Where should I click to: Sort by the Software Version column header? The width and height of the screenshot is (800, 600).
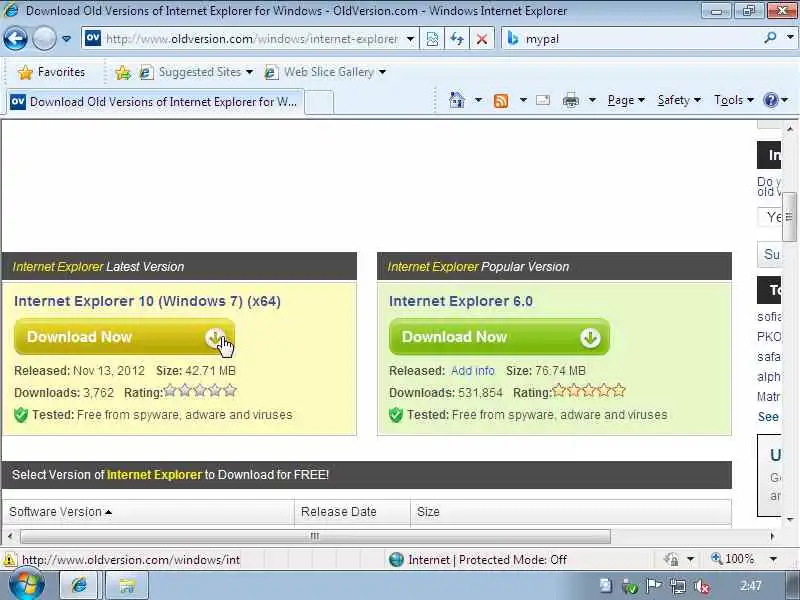coord(148,512)
